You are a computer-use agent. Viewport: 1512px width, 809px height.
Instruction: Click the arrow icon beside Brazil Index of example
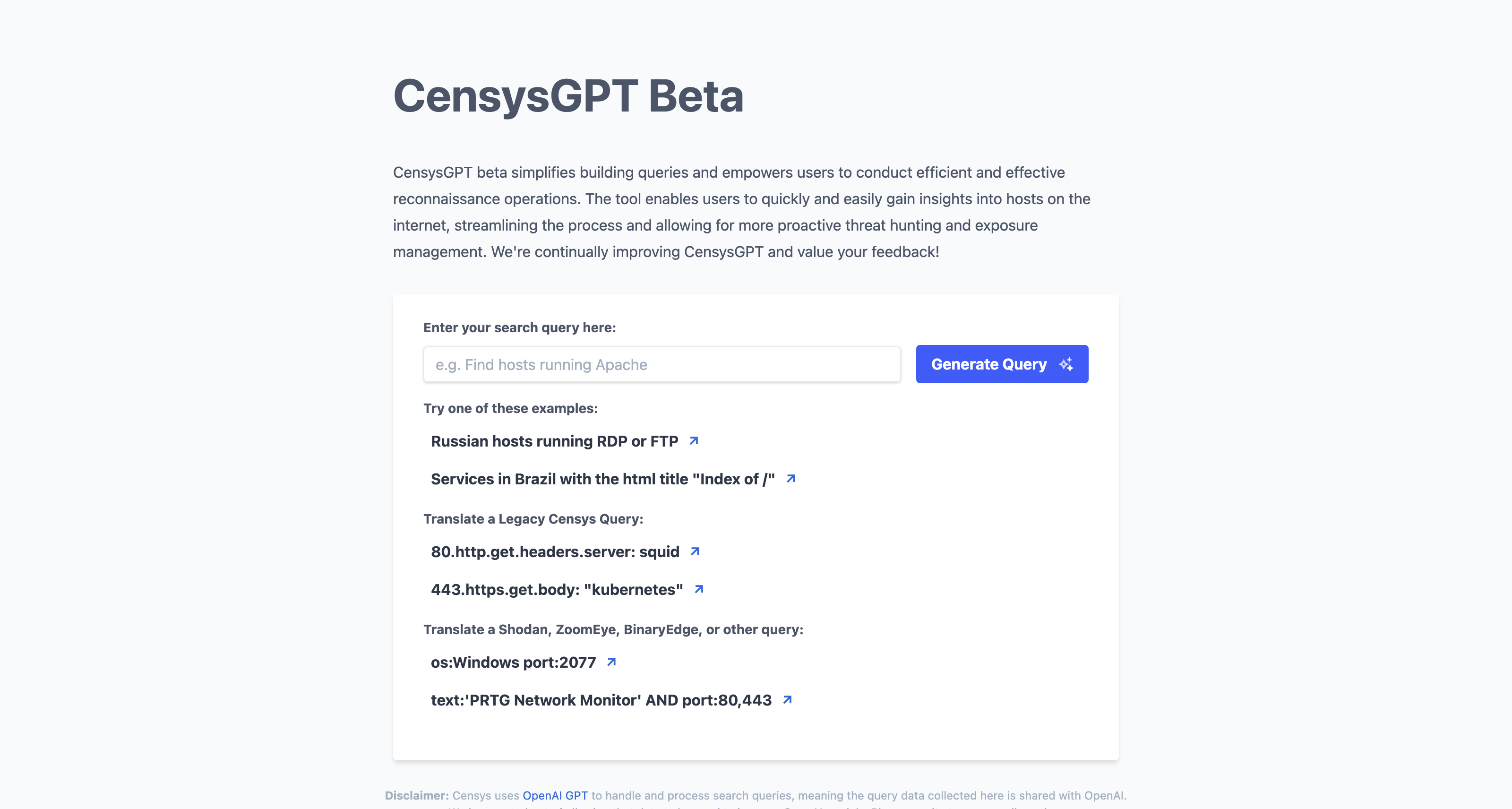pyautogui.click(x=790, y=479)
